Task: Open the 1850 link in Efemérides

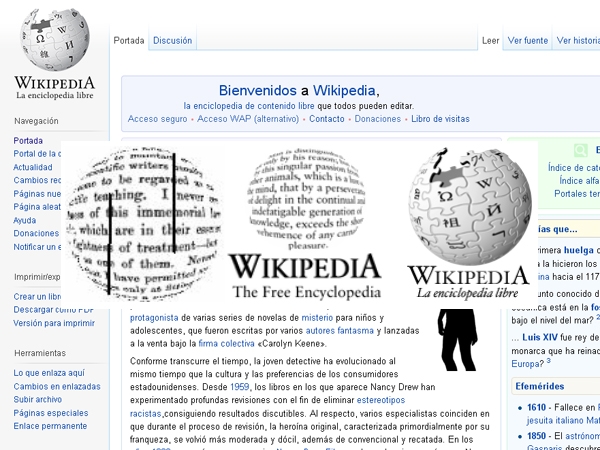Action: click(x=536, y=436)
